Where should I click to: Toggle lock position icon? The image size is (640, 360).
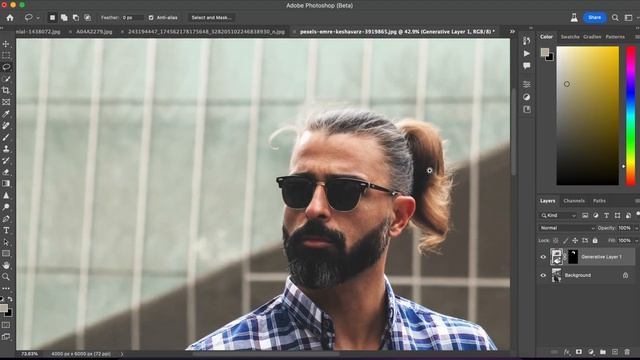(x=575, y=241)
